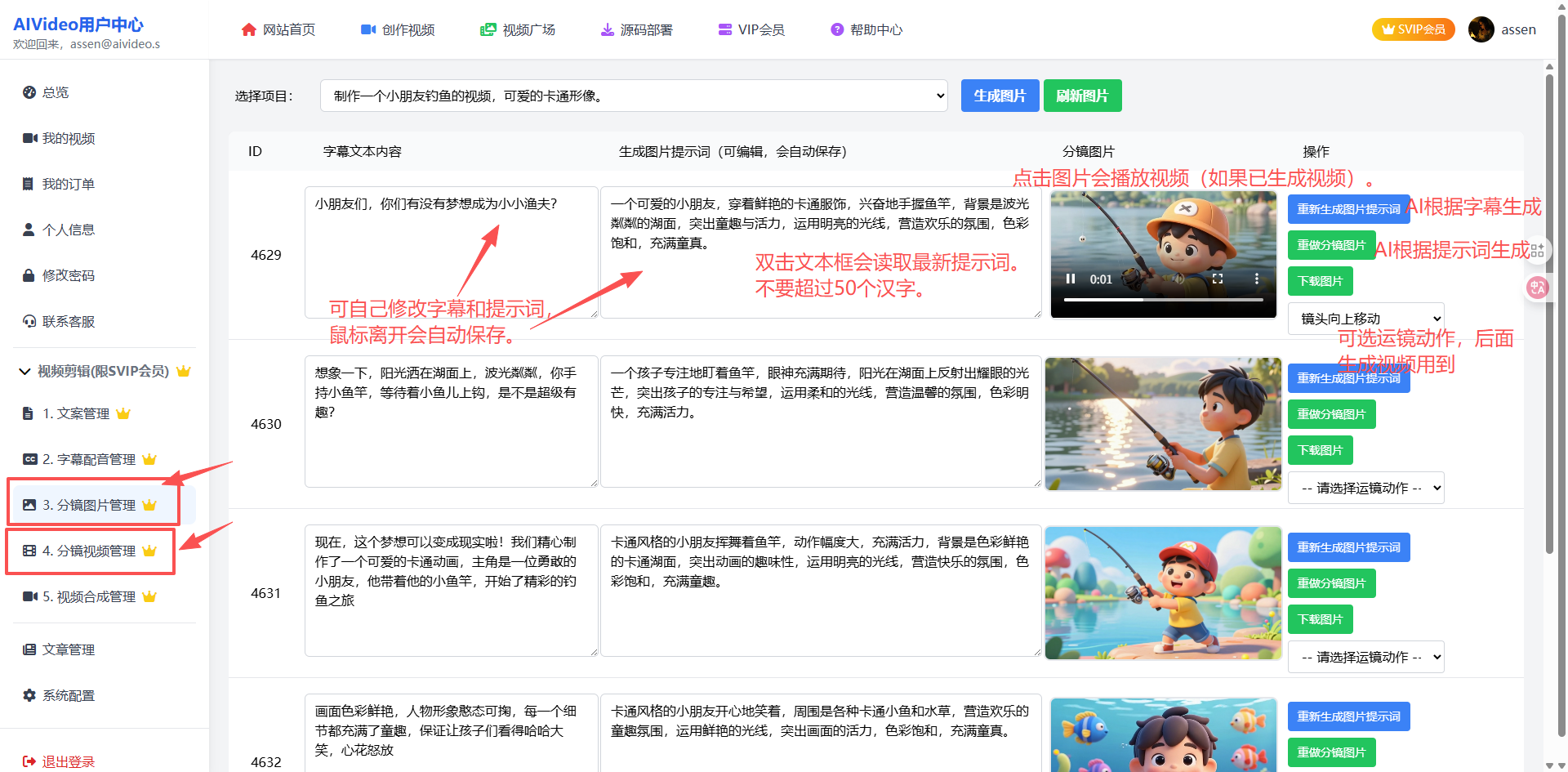Click the download icon for 源码部署
The image size is (1568, 772).
[607, 30]
